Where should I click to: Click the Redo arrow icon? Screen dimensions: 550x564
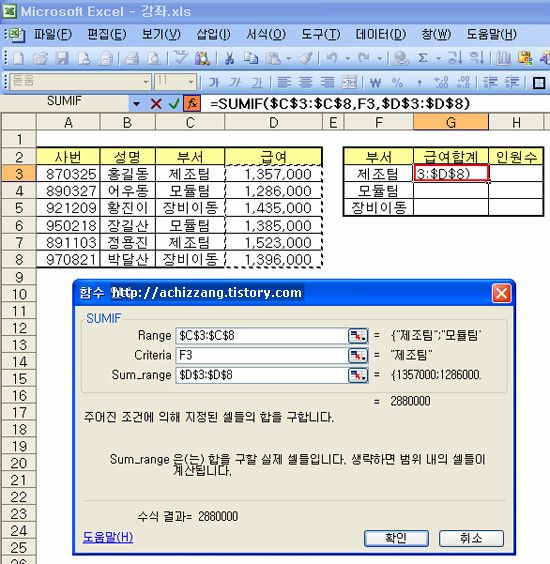click(x=364, y=58)
